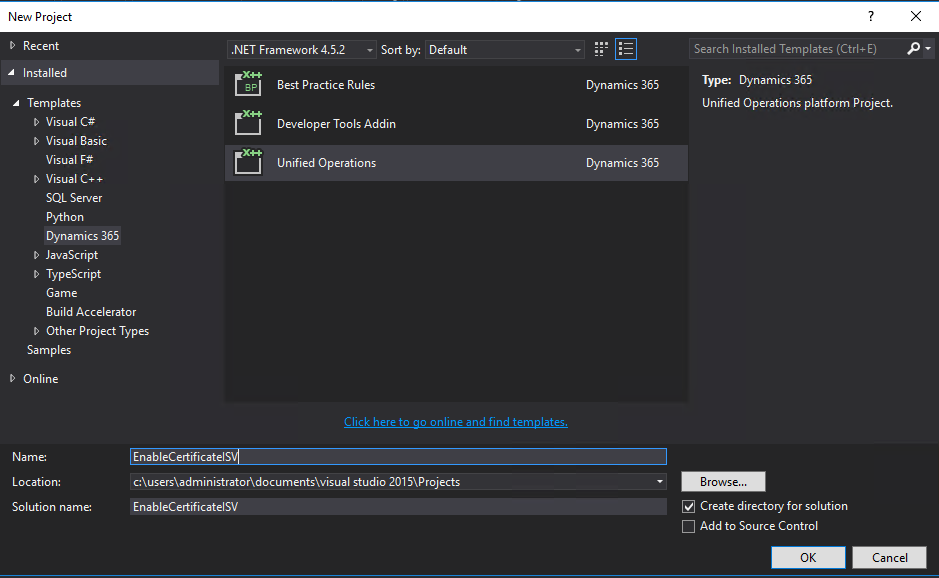The width and height of the screenshot is (939, 578).
Task: Expand the Visual C# tree node
Action: [x=37, y=122]
